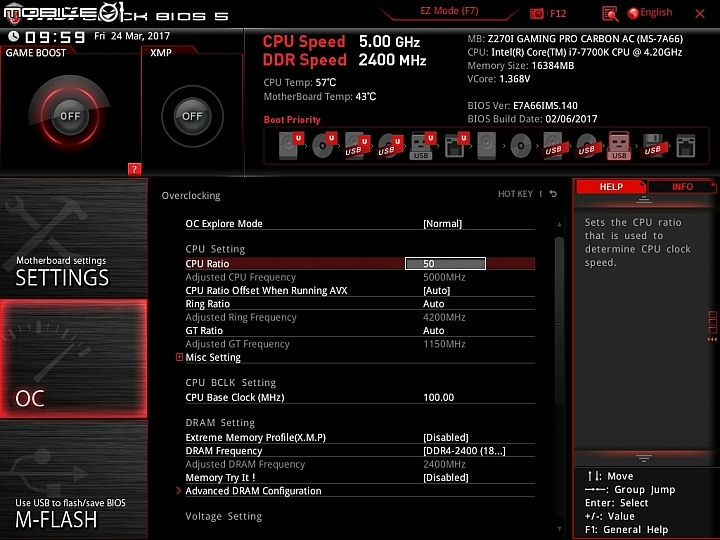Click CPU Base Clock value 100.00
The width and height of the screenshot is (720, 540).
tap(439, 397)
